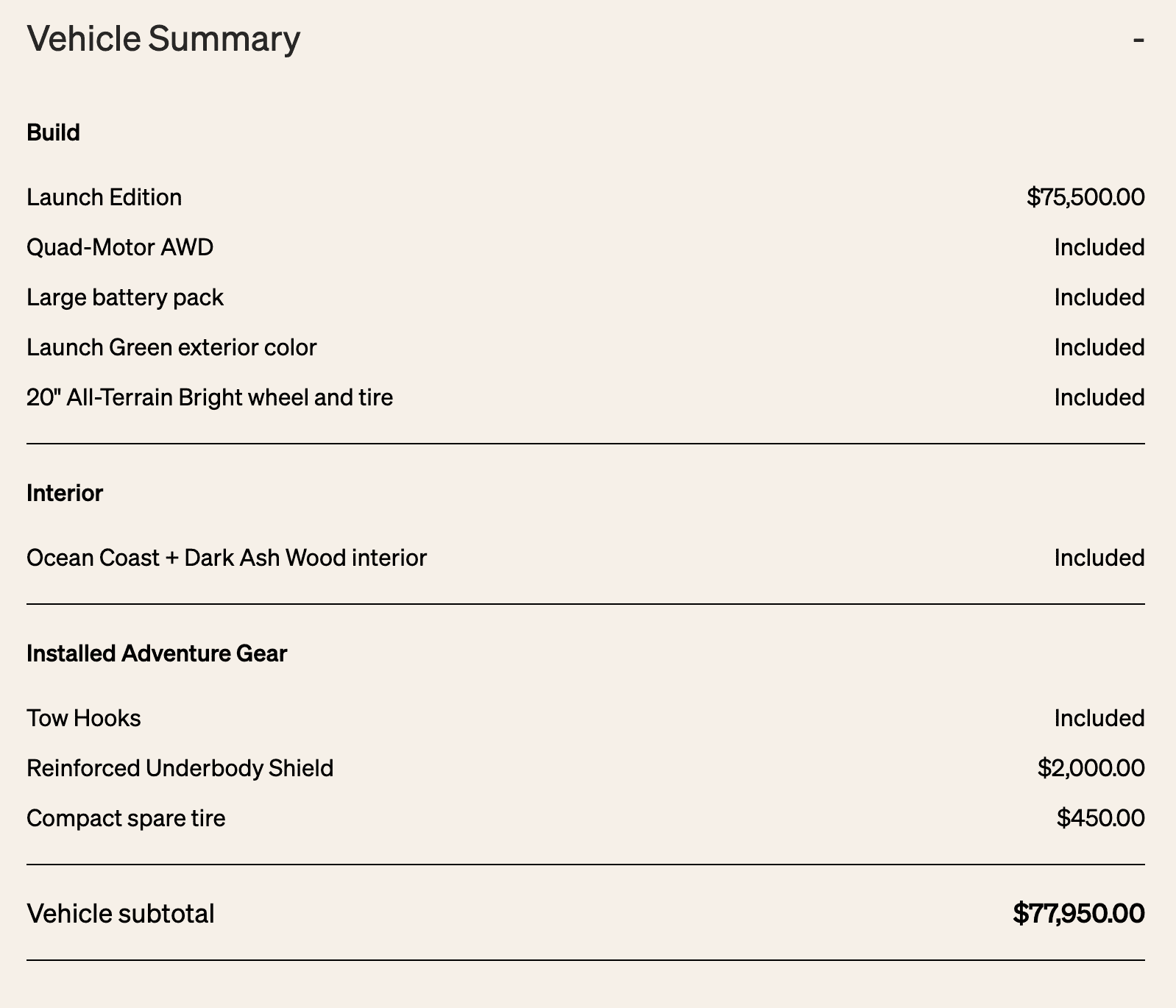Viewport: 1176px width, 1008px height.
Task: Click the $75,500.00 Launch Edition price
Action: 1085,197
